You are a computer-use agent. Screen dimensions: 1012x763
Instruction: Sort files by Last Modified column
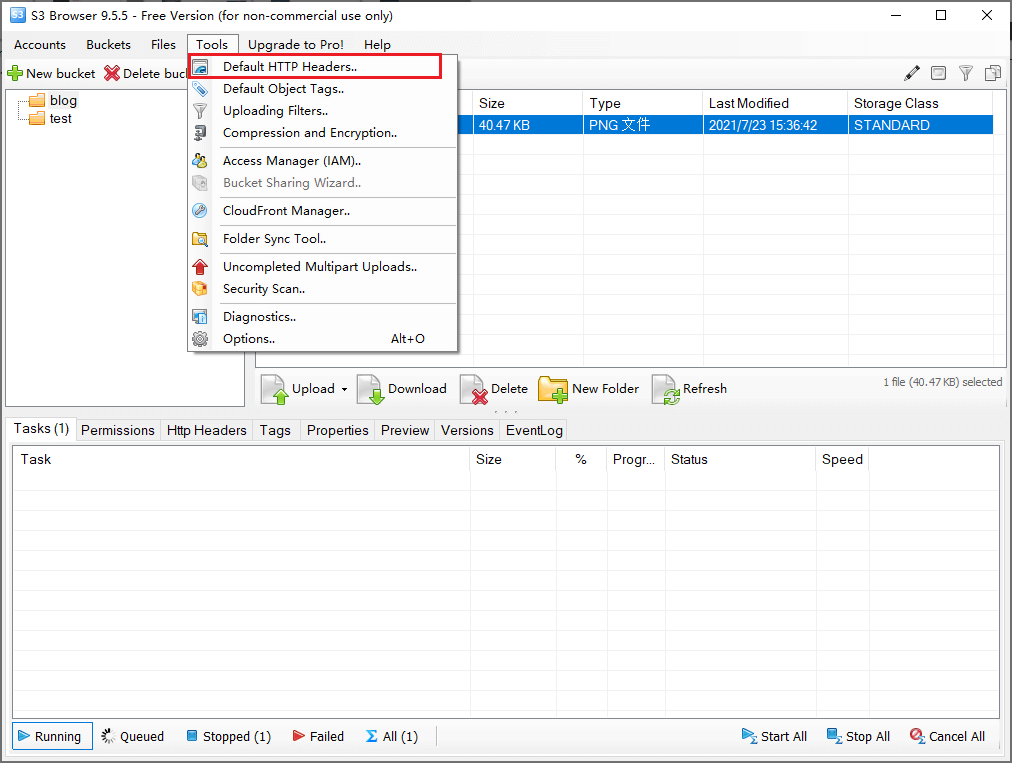774,103
